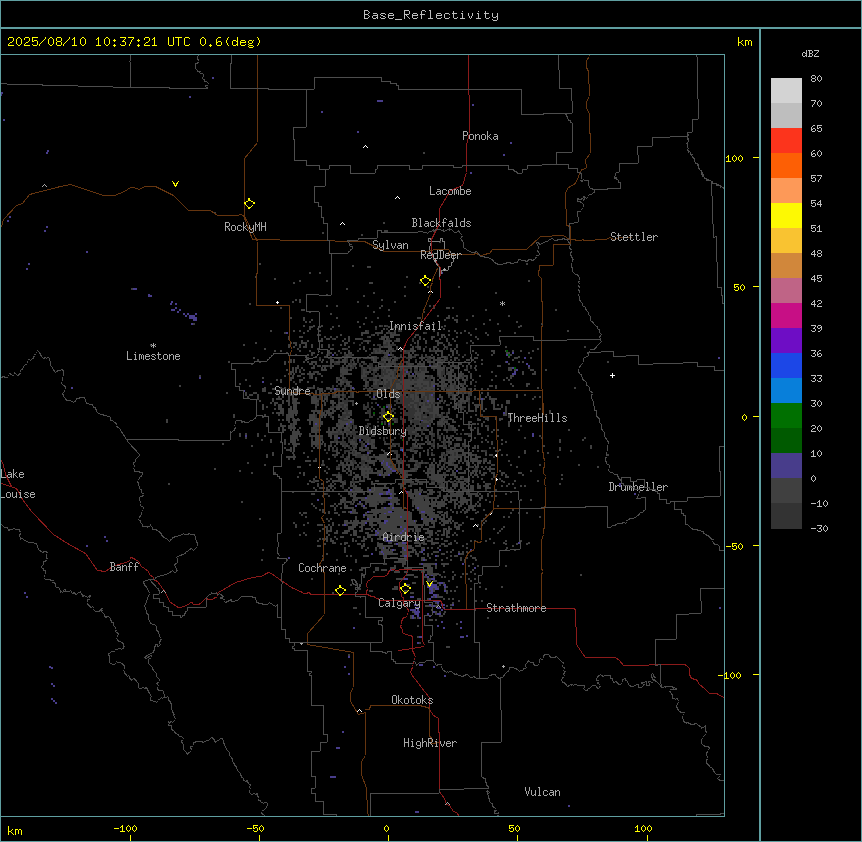Click the yellow V marker northeast of Calgary

pos(429,584)
